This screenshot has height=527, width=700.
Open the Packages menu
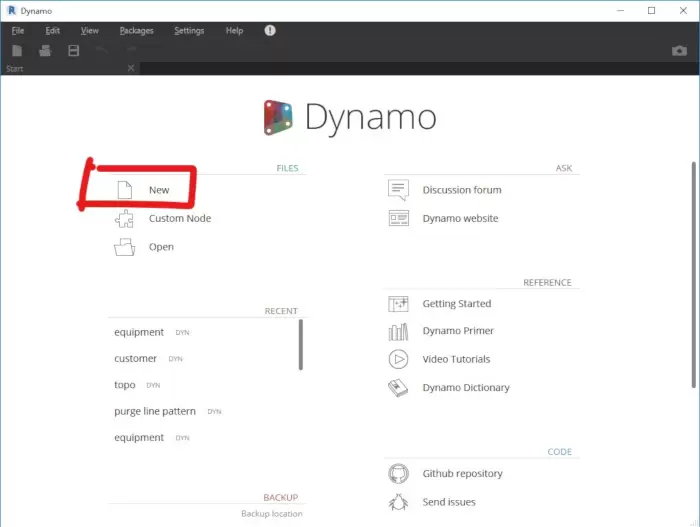(x=135, y=31)
